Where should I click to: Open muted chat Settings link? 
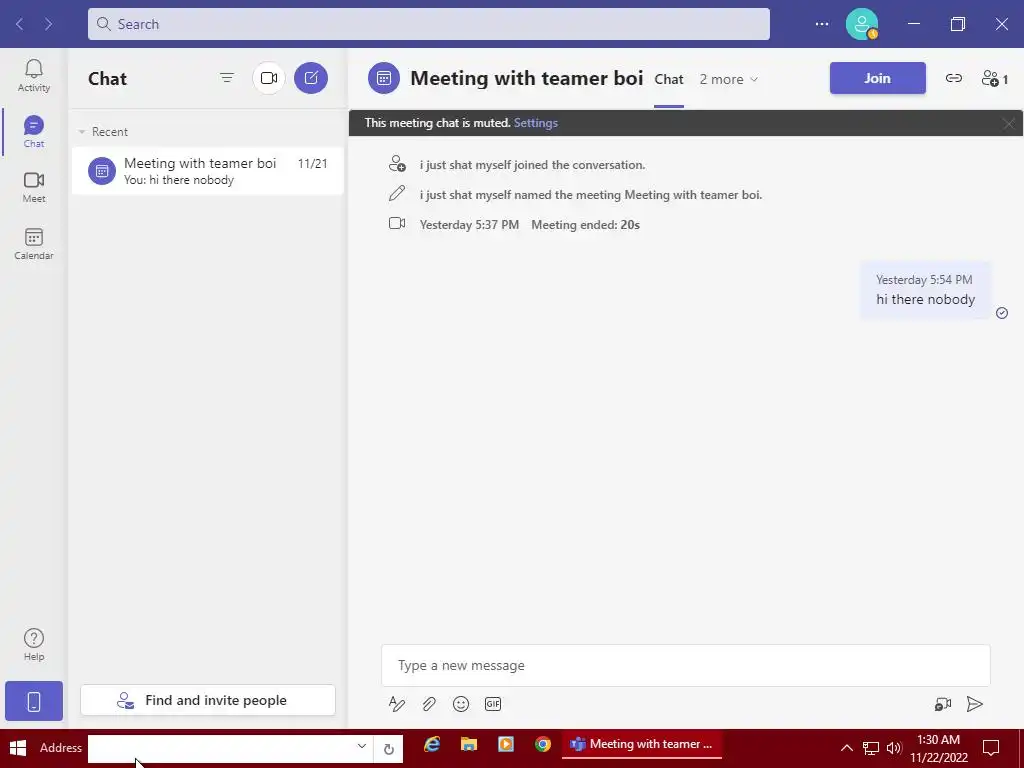pyautogui.click(x=536, y=123)
